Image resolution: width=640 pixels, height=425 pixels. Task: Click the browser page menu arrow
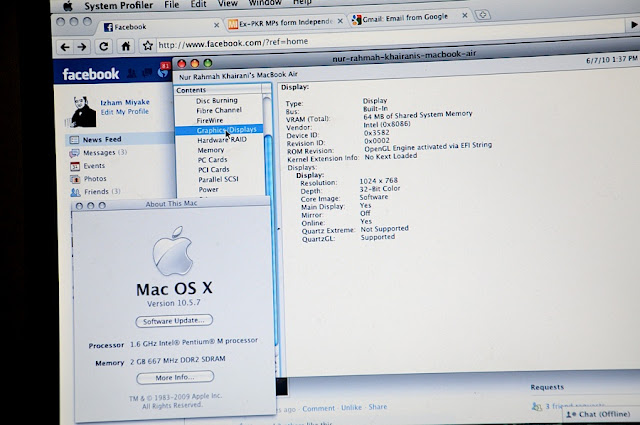(x=633, y=25)
